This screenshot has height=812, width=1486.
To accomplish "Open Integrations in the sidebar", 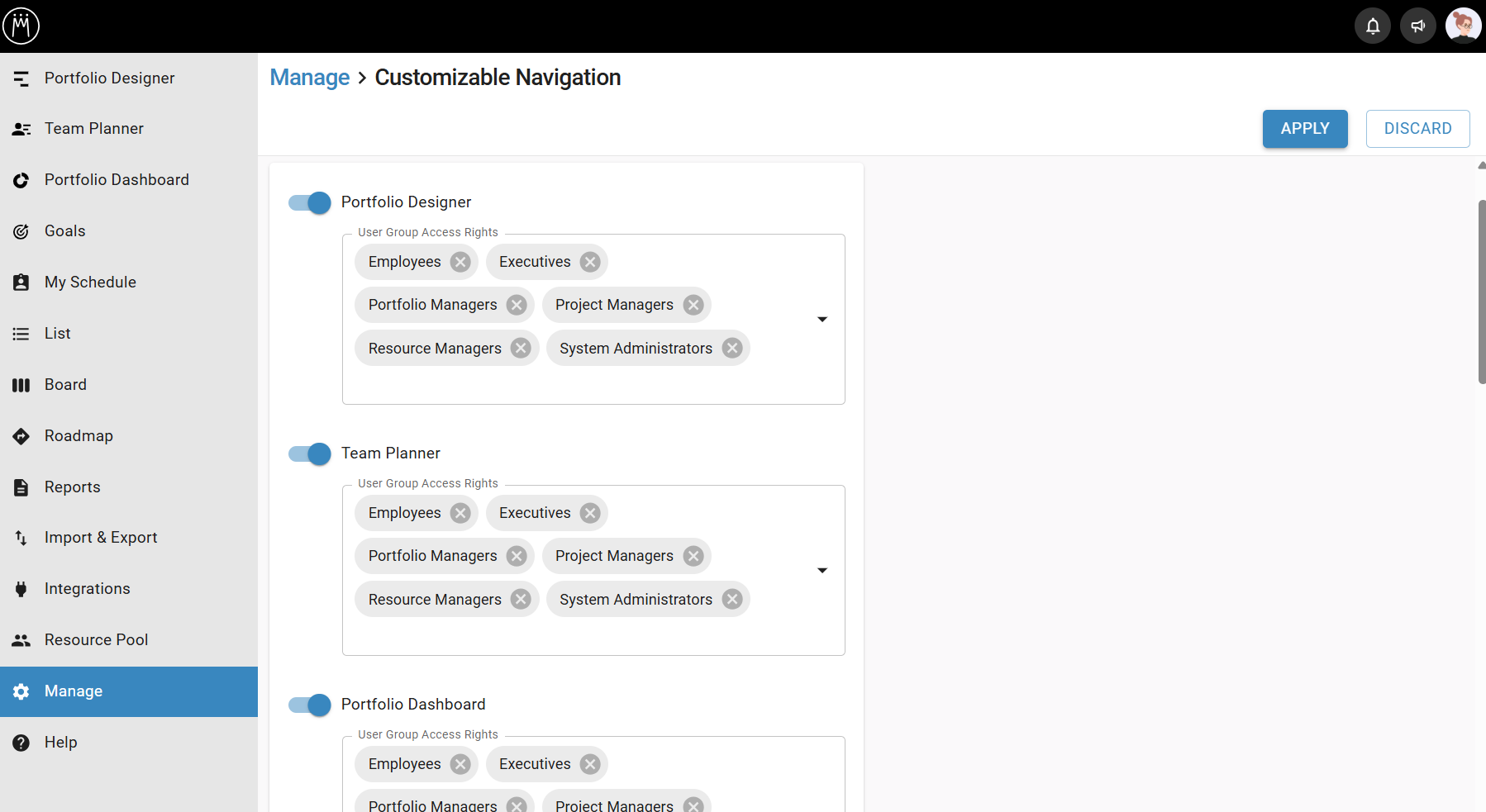I will click(129, 589).
